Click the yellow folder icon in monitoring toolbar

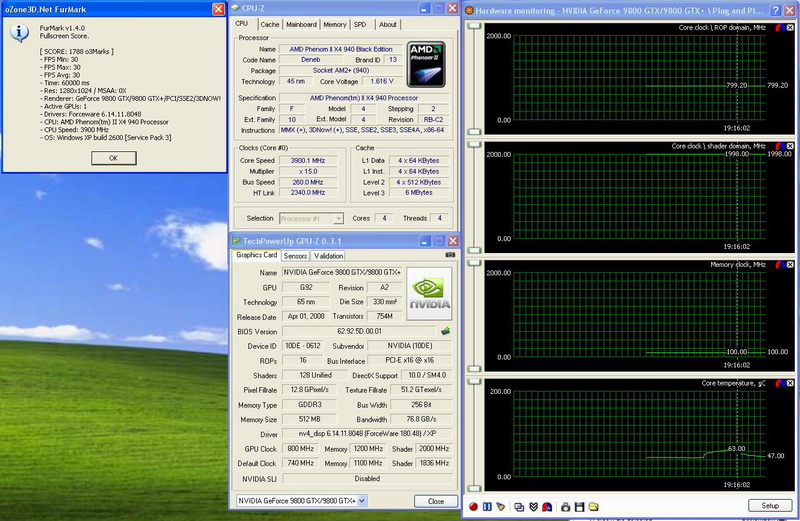point(592,507)
